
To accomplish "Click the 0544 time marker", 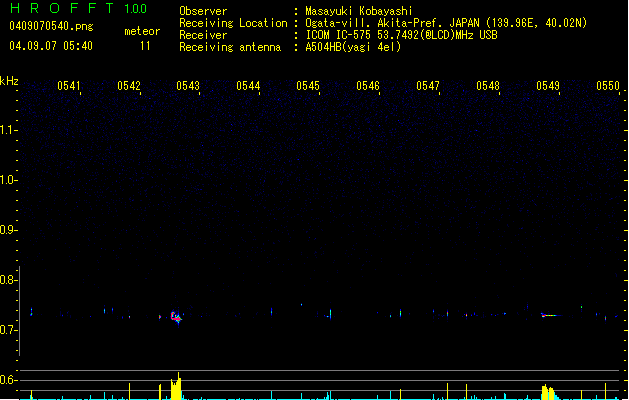I will [248, 86].
